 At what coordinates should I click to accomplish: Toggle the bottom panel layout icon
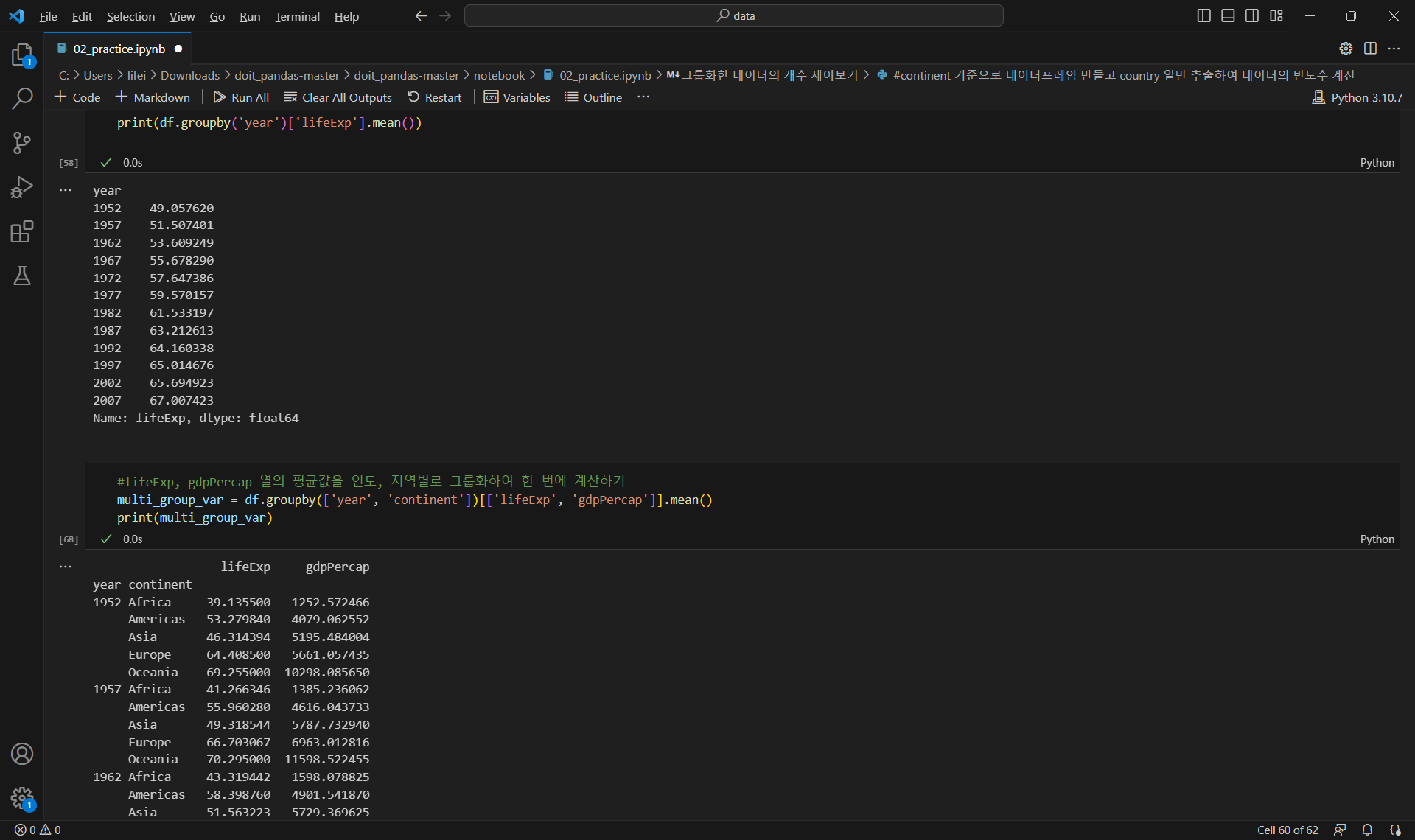tap(1228, 15)
